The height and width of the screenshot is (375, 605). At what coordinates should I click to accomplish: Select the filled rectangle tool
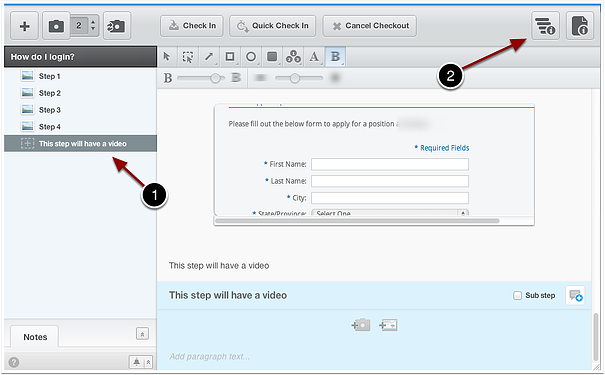(x=272, y=57)
